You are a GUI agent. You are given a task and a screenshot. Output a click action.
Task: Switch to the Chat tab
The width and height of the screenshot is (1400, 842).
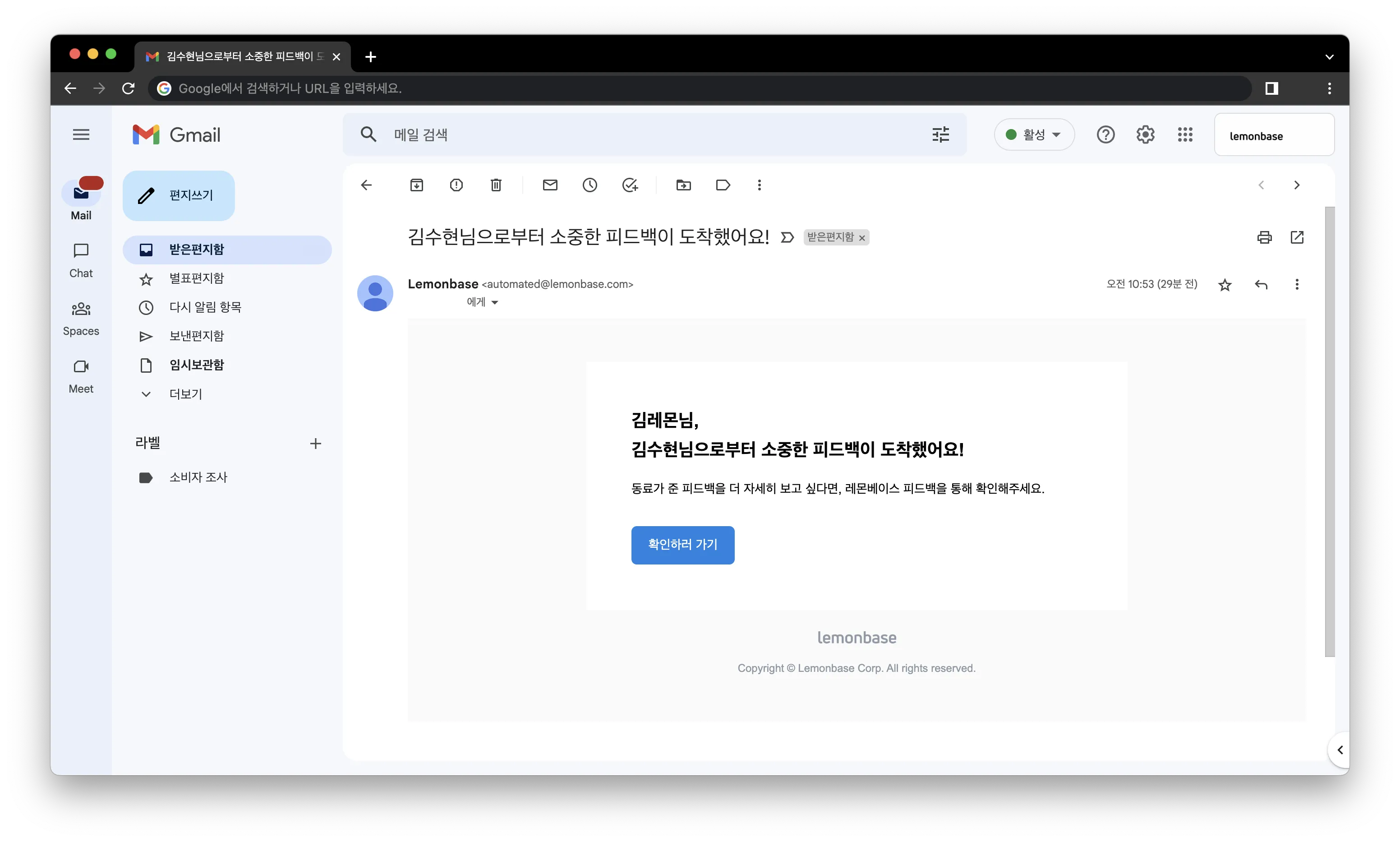click(81, 260)
